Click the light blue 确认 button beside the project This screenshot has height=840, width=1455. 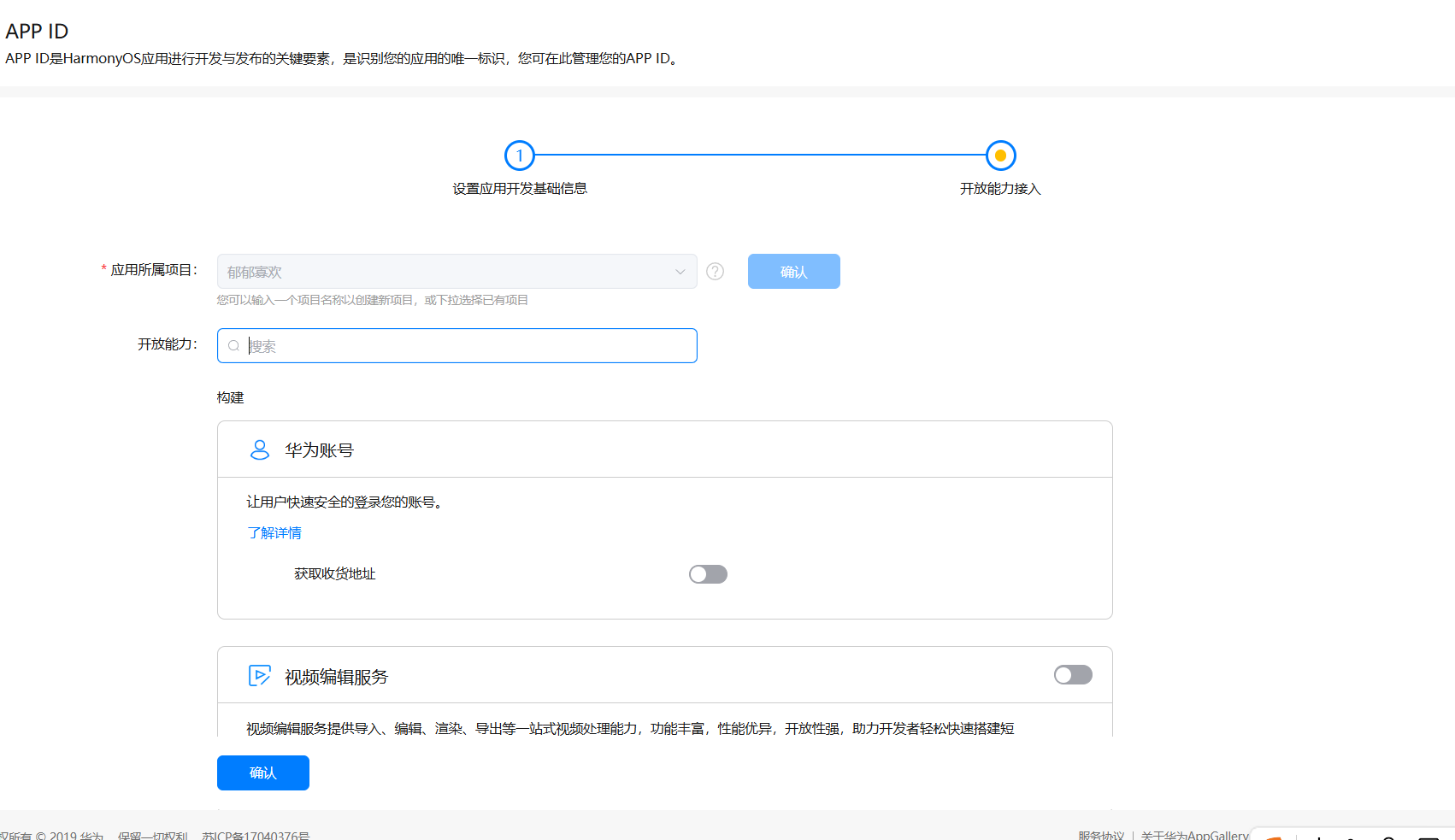(x=794, y=272)
